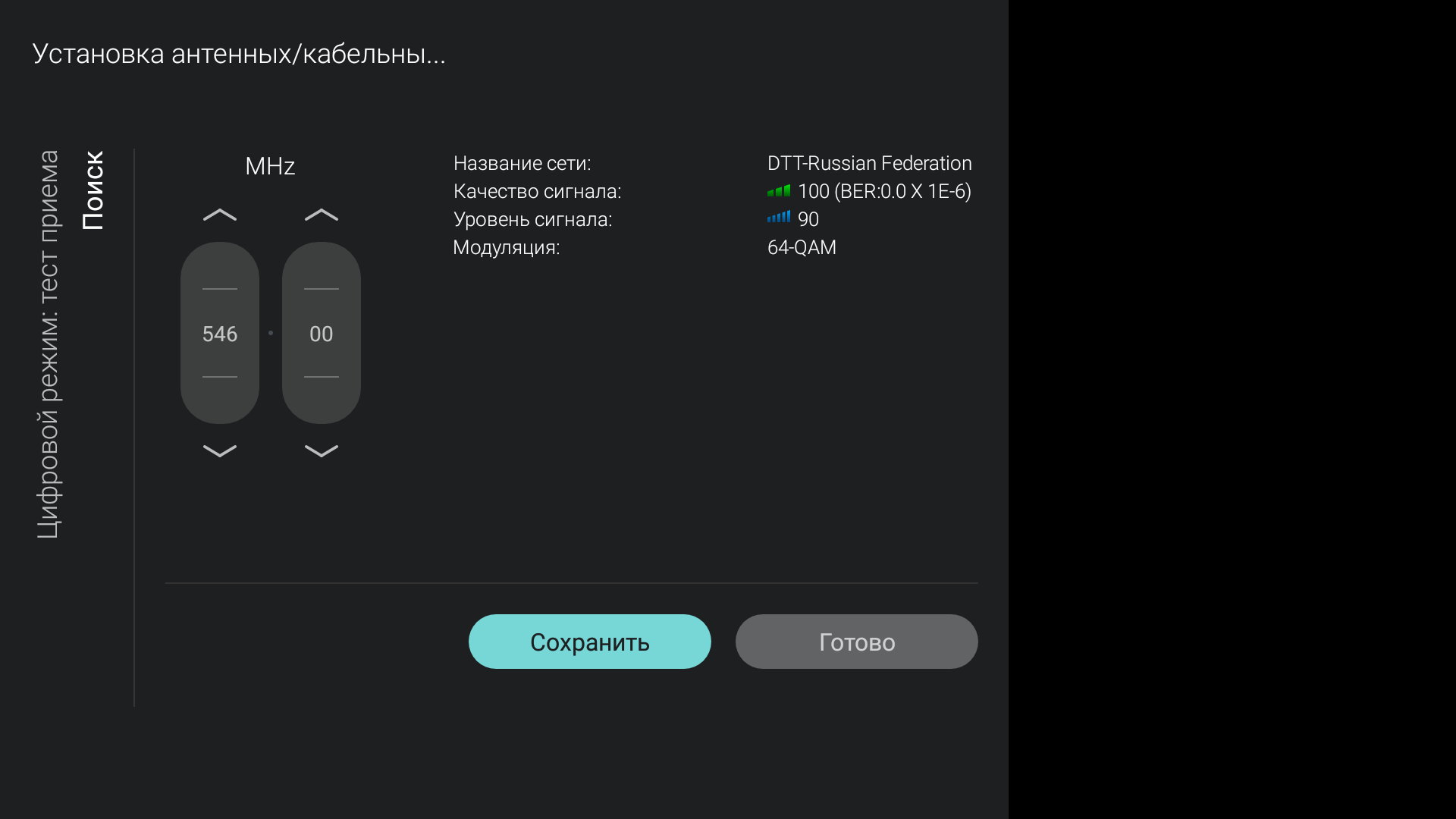The width and height of the screenshot is (1456, 819).
Task: Click the MHz unit label
Action: (x=270, y=166)
